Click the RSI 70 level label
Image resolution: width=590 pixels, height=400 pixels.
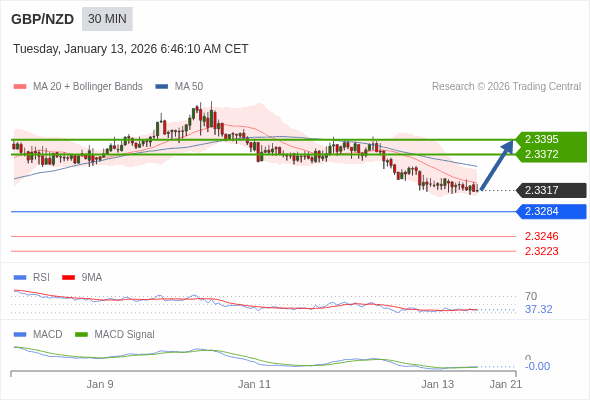[x=531, y=296]
